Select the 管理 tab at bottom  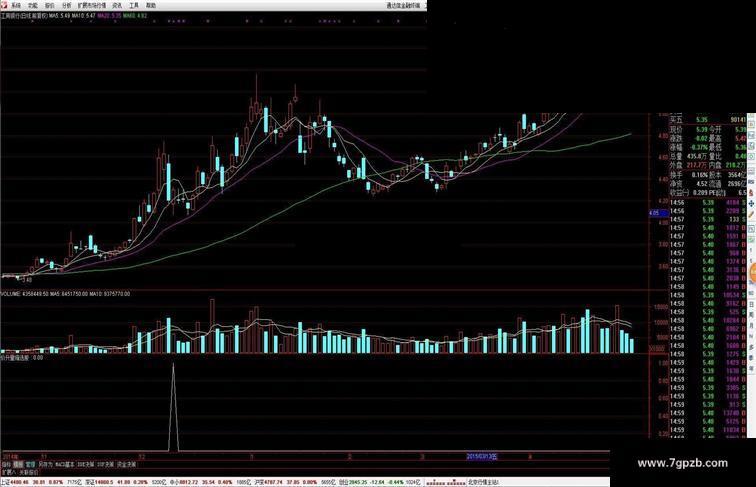[30, 464]
